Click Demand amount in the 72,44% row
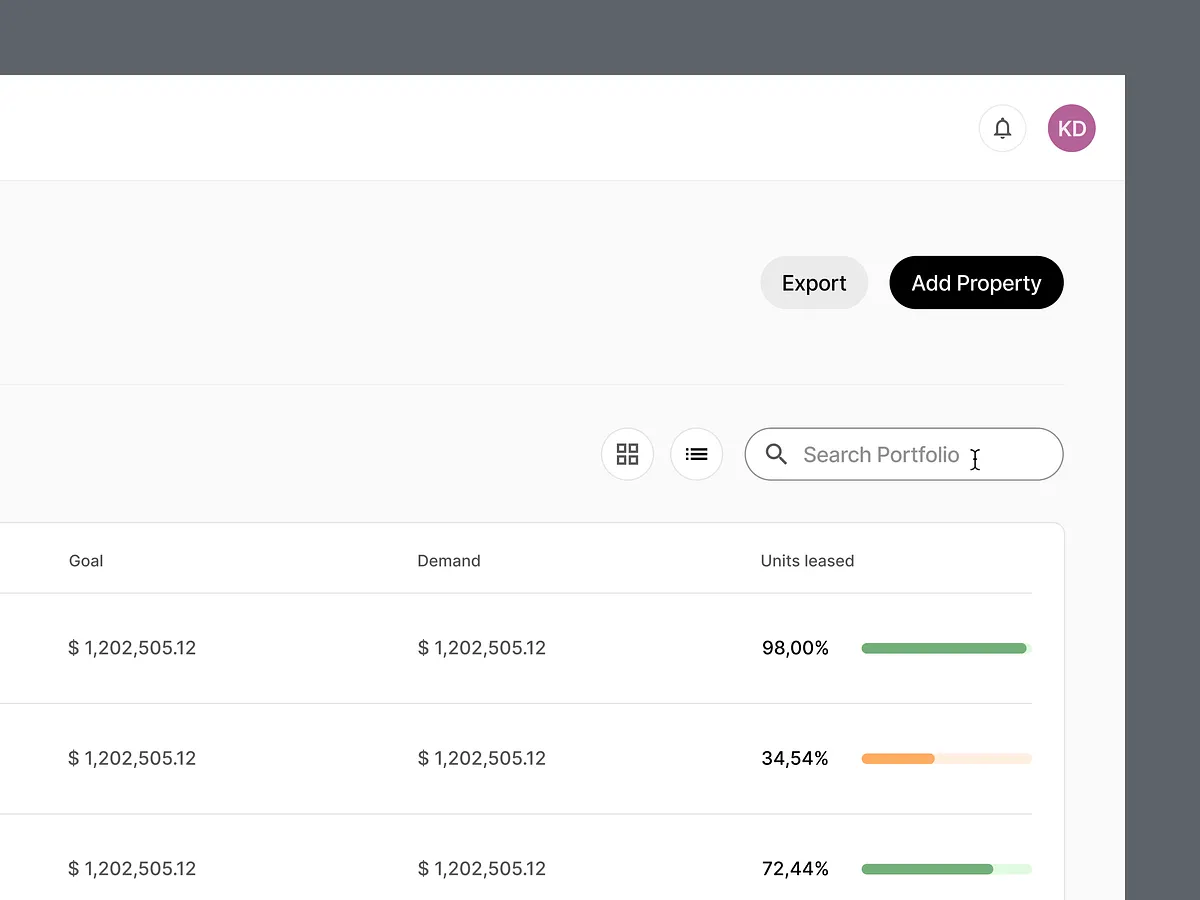Image resolution: width=1200 pixels, height=900 pixels. (482, 868)
